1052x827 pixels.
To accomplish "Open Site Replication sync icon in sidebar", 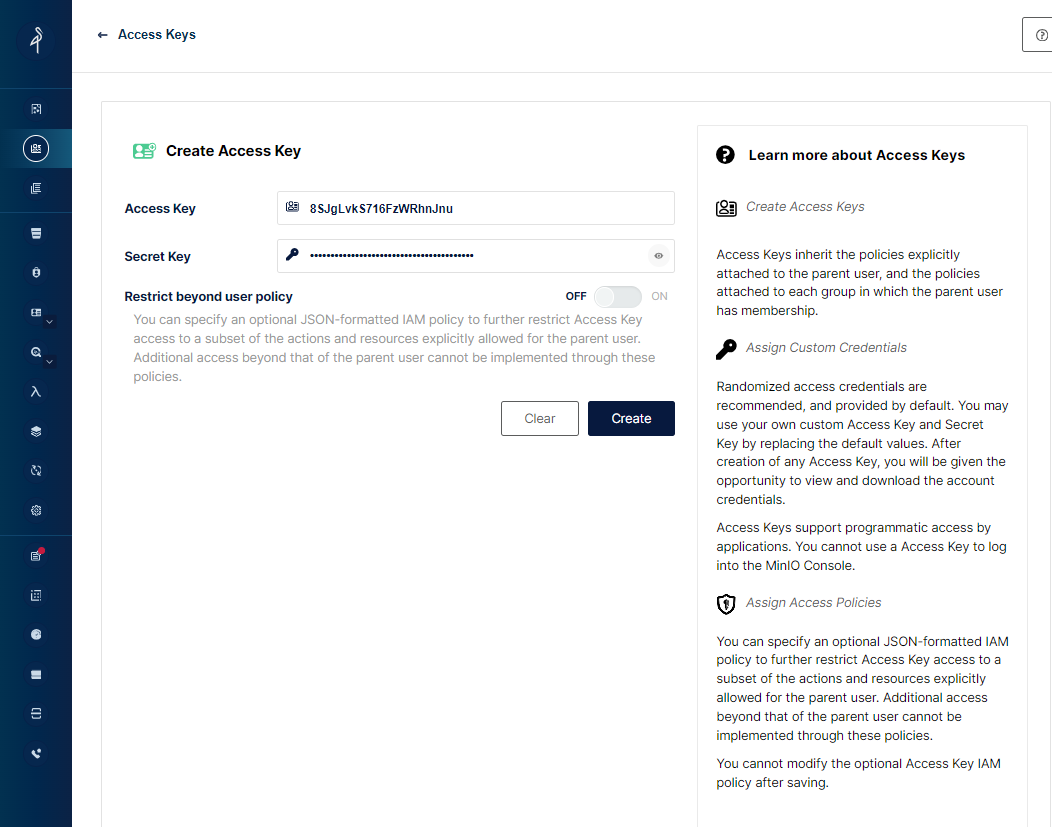I will pyautogui.click(x=36, y=470).
